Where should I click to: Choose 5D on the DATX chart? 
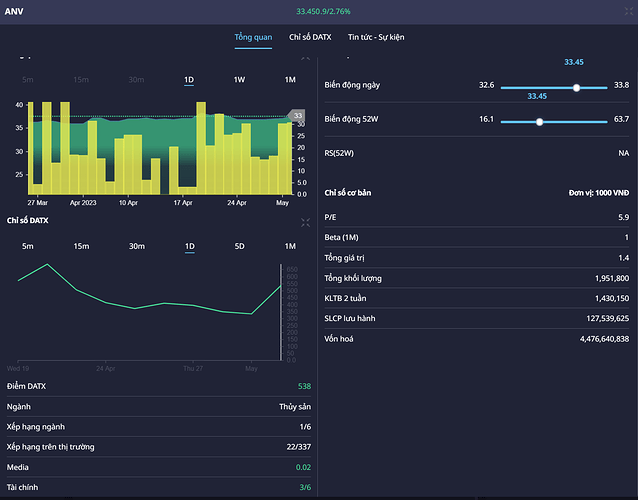point(240,246)
